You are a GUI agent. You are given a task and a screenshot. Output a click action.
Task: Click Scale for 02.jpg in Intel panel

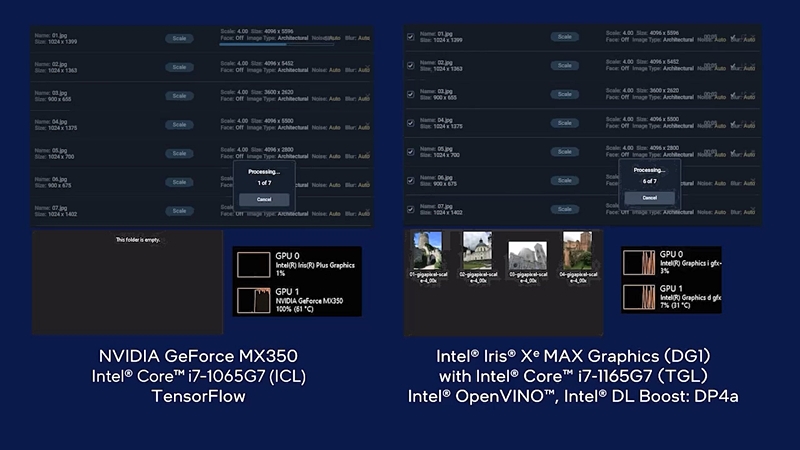point(564,65)
